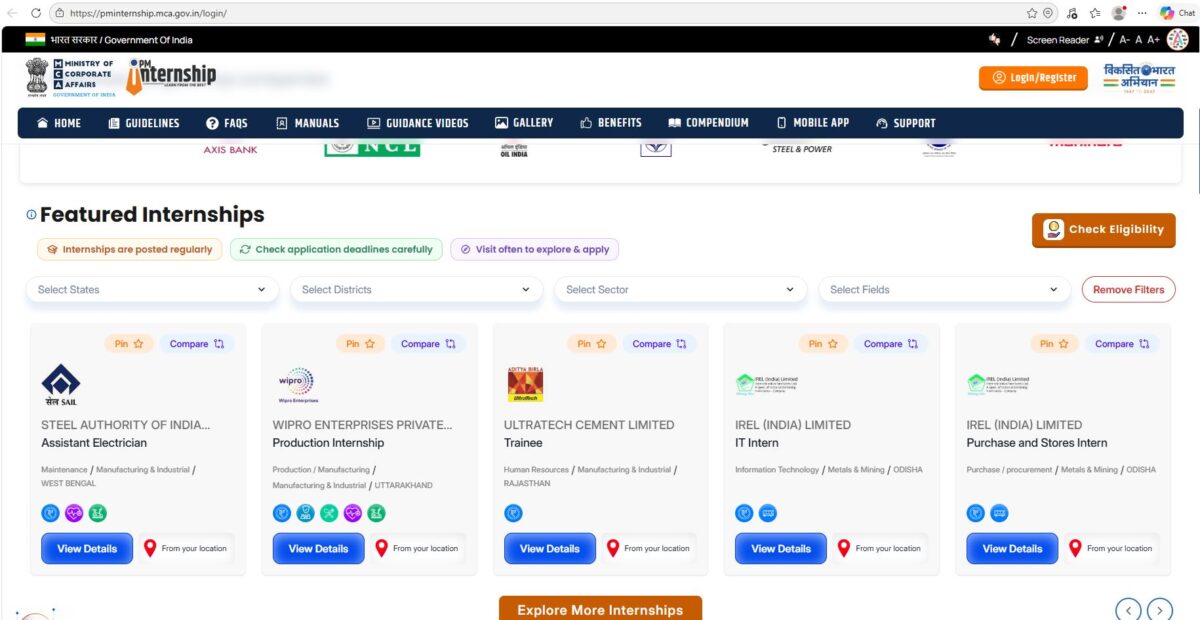Click second benefit icon on IT Intern card
The image size is (1200, 620).
[x=768, y=513]
